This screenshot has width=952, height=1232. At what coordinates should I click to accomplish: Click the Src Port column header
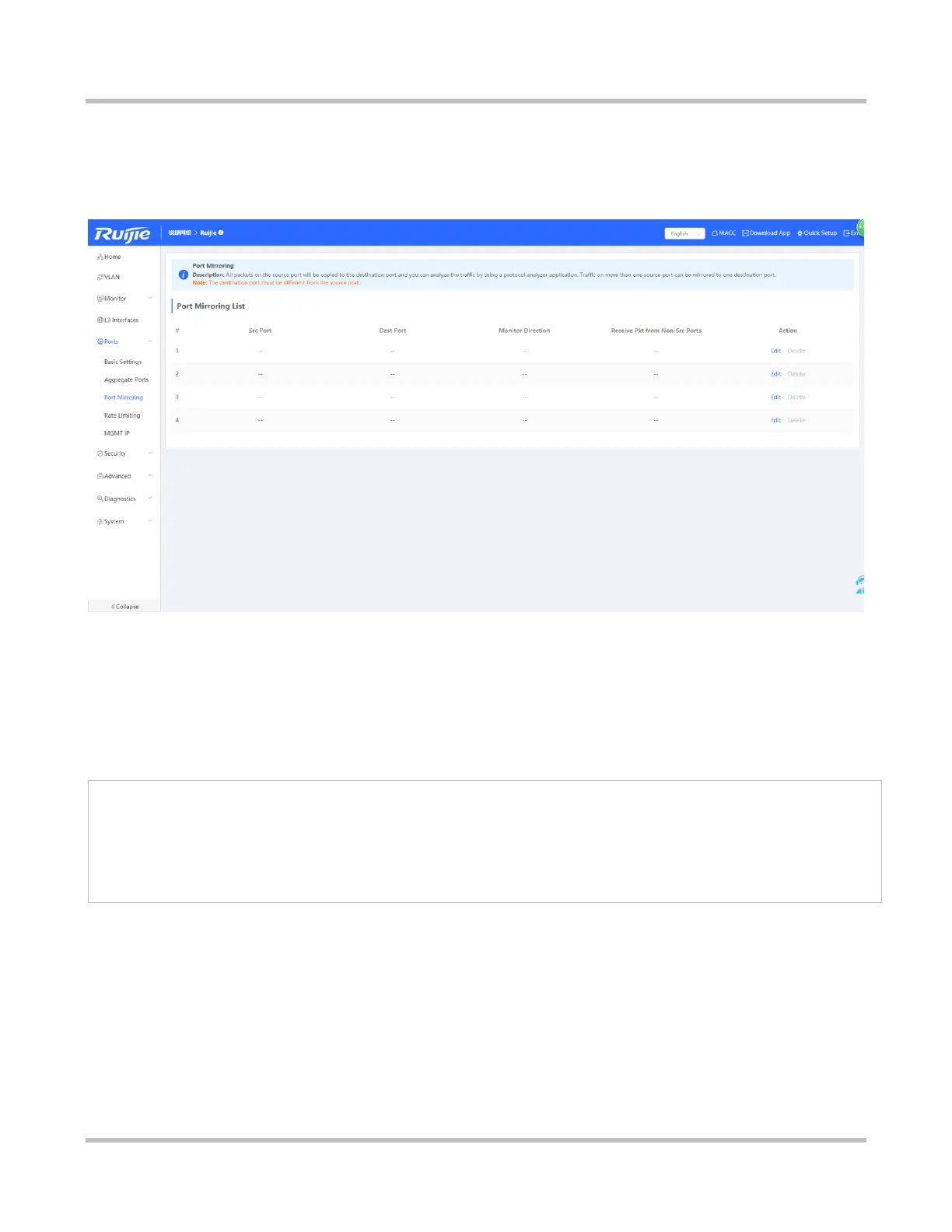260,331
